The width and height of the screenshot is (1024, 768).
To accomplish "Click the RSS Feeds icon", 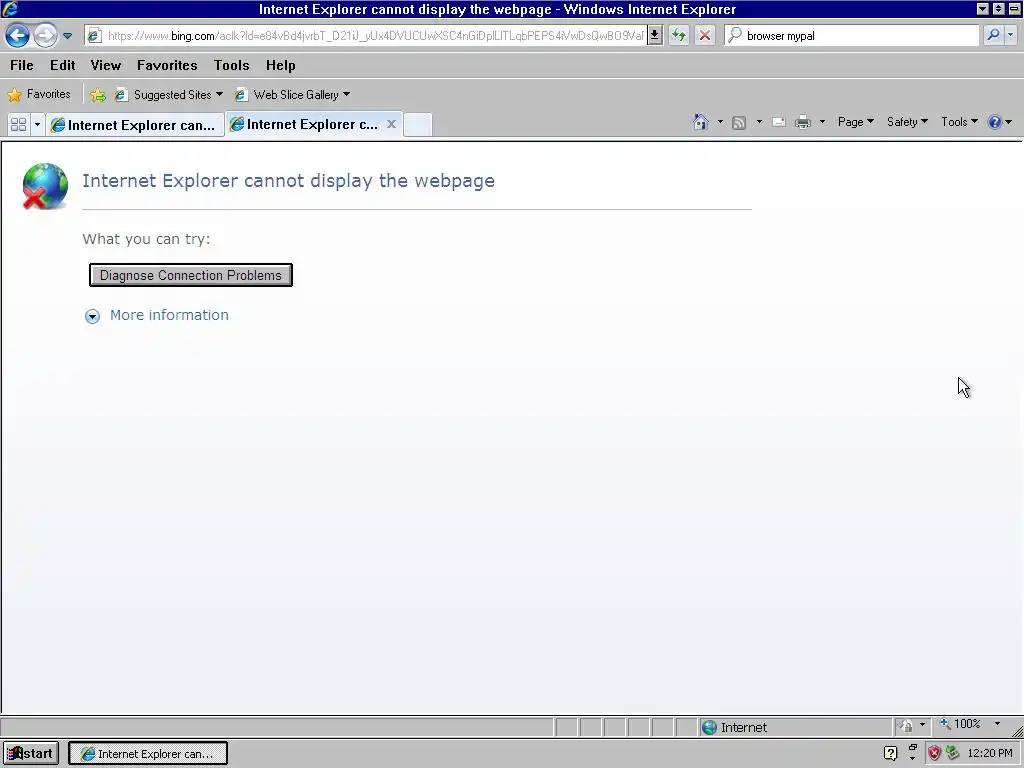I will click(x=739, y=122).
